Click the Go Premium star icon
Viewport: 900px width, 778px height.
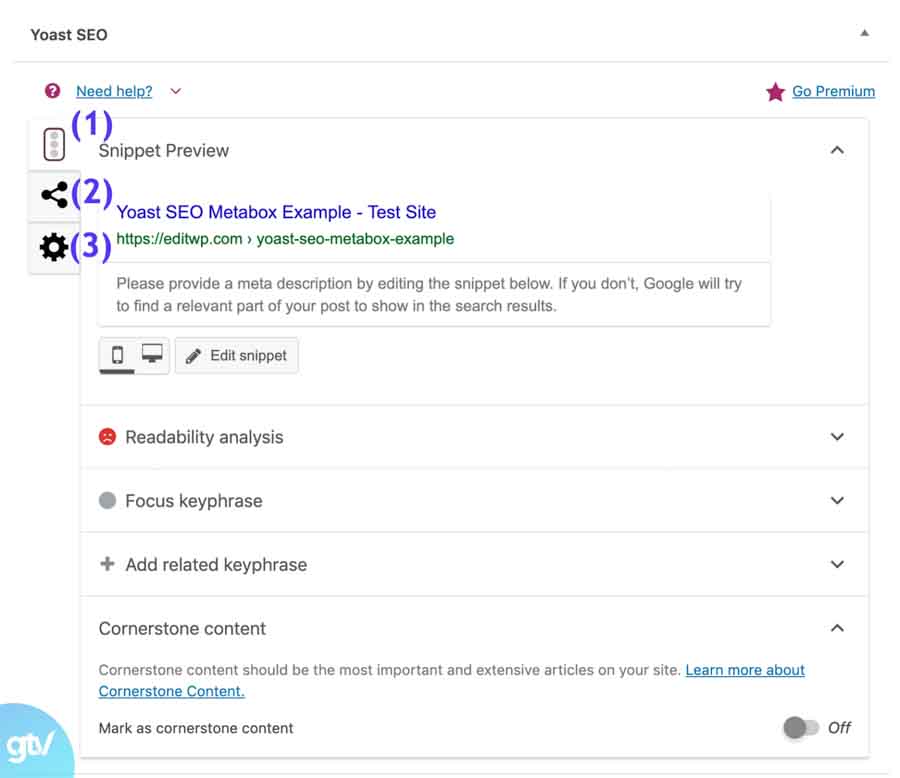pyautogui.click(x=775, y=92)
